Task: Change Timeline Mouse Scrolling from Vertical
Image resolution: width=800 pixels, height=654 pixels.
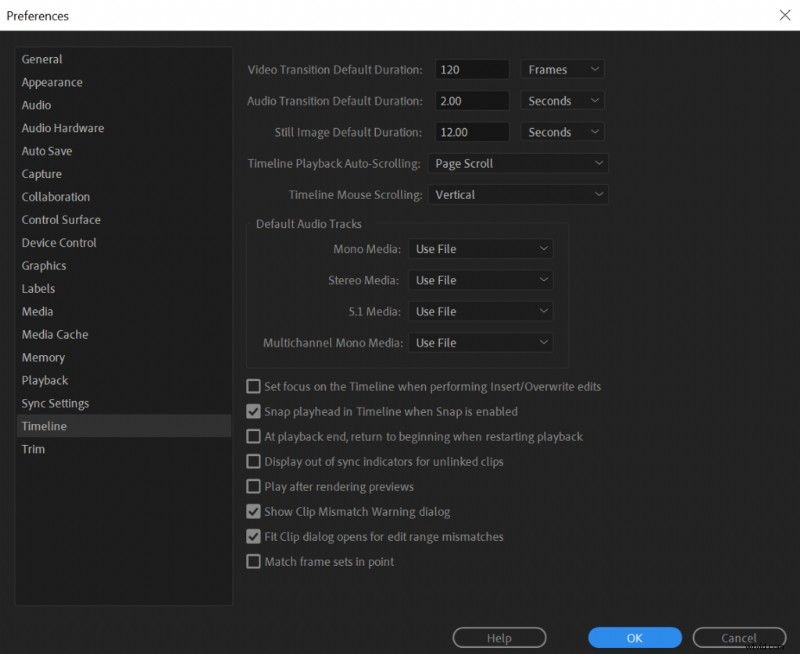Action: point(518,194)
